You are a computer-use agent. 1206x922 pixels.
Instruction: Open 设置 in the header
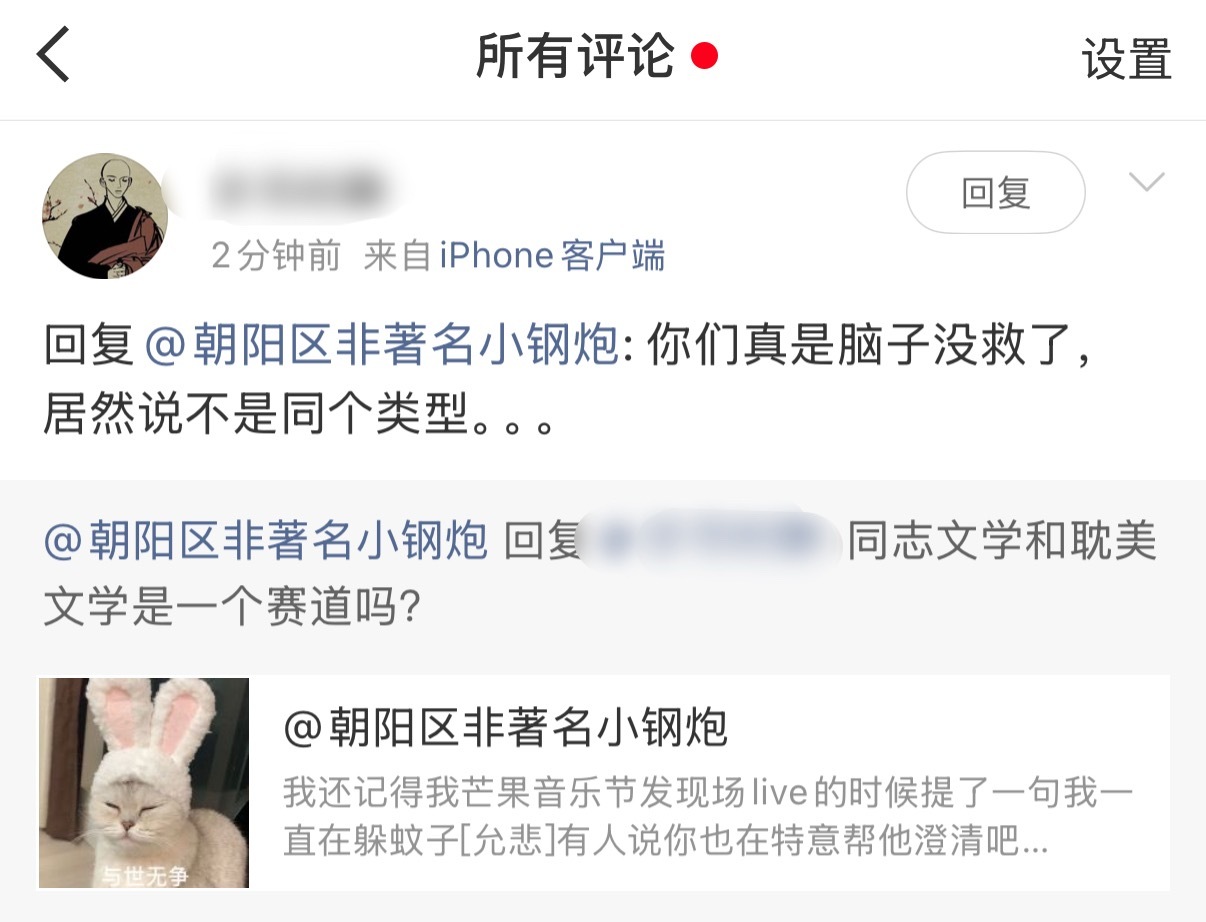click(1126, 58)
